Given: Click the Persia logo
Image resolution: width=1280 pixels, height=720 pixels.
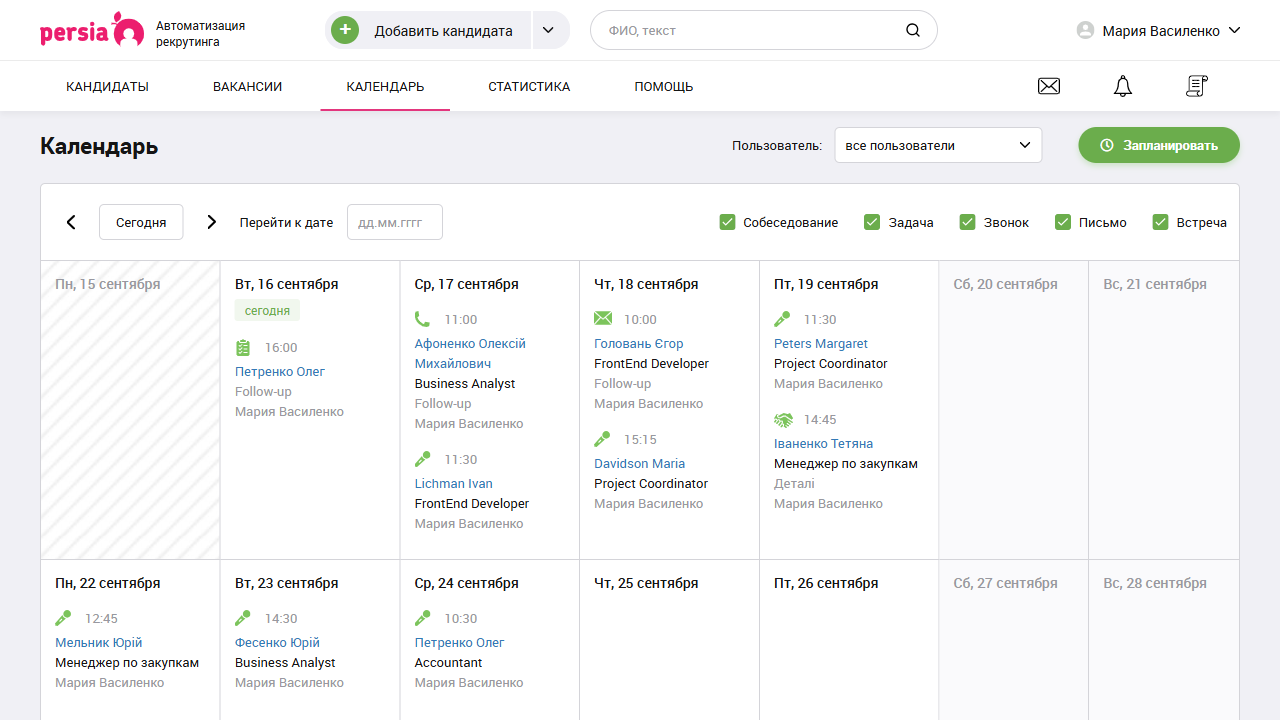Looking at the screenshot, I should (92, 31).
